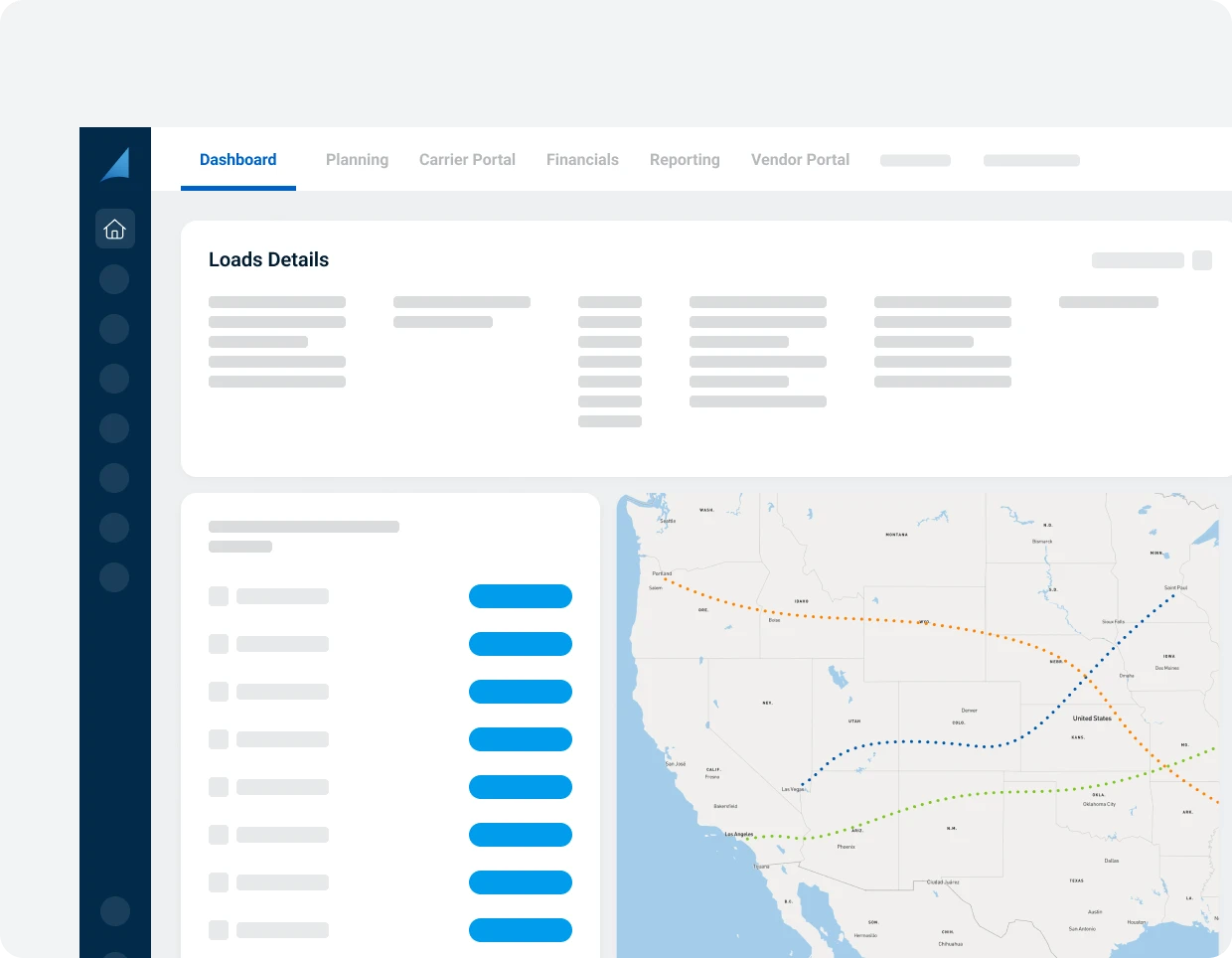Toggle the checkbox in the fourth list row
The width and height of the screenshot is (1232, 958).
[219, 739]
